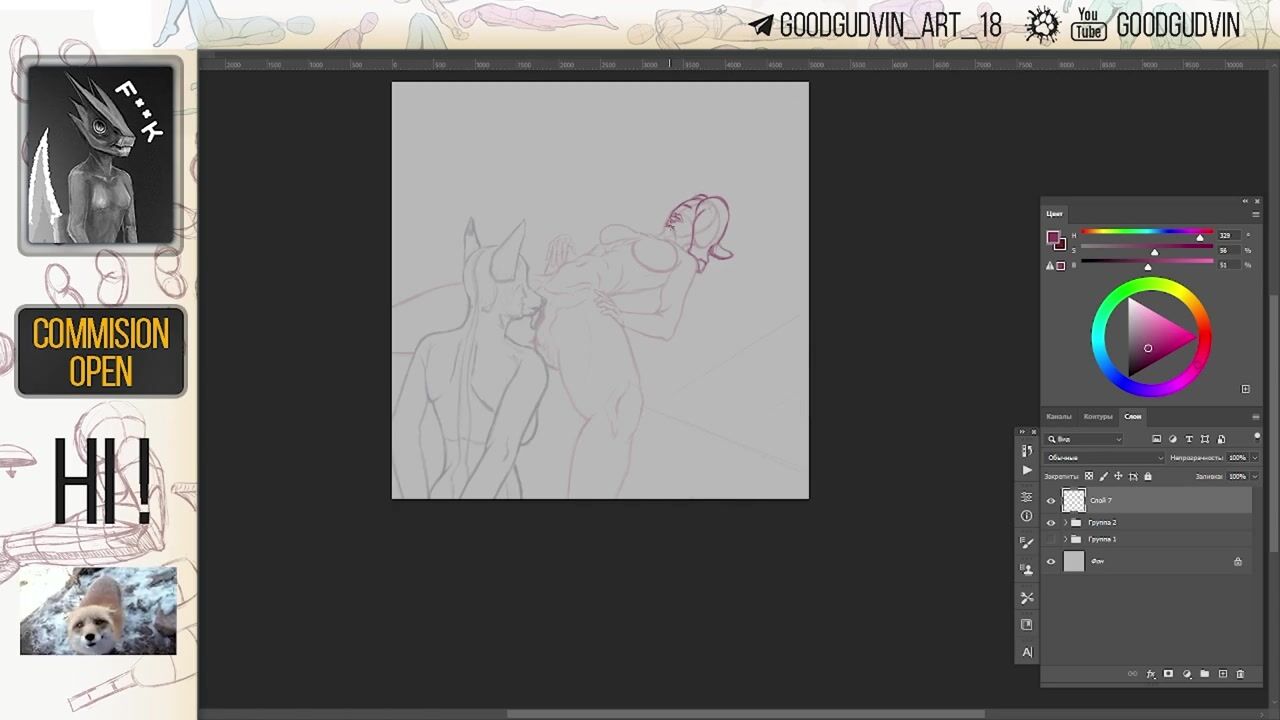The height and width of the screenshot is (720, 1280).
Task: Switch to the Каналы tab
Action: click(1058, 416)
